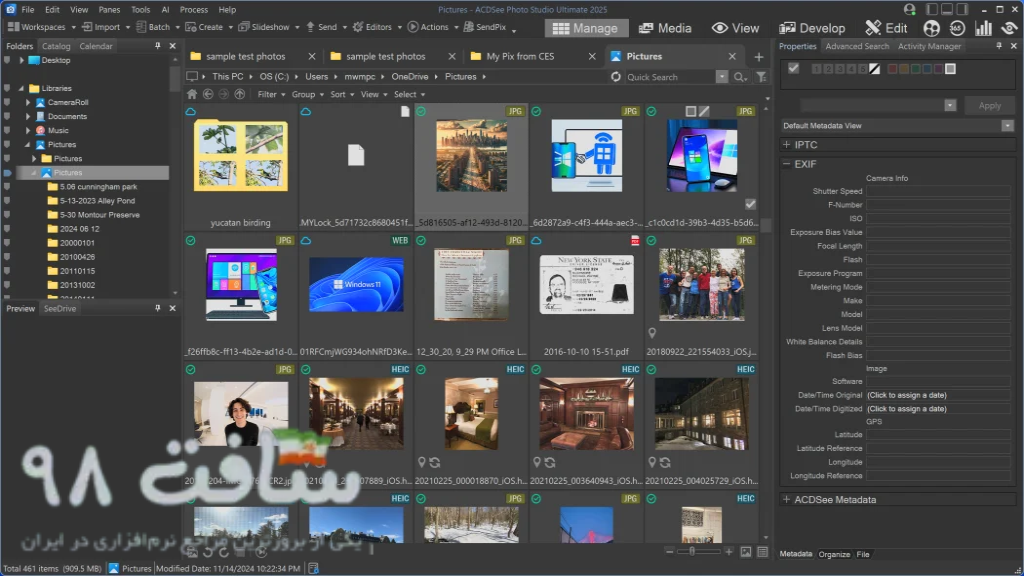Close the Folders pane

[x=172, y=46]
